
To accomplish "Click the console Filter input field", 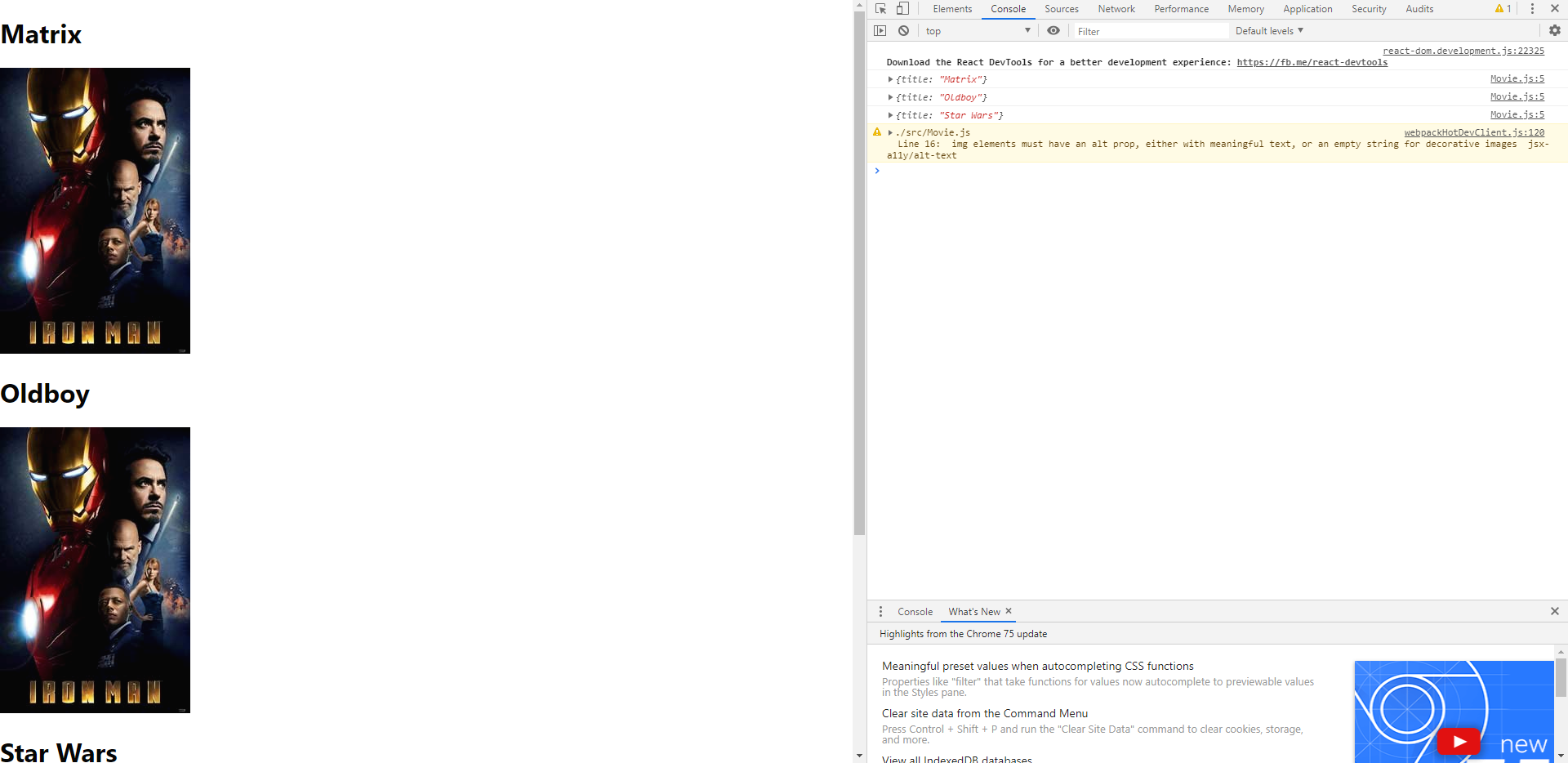I will pyautogui.click(x=1150, y=31).
